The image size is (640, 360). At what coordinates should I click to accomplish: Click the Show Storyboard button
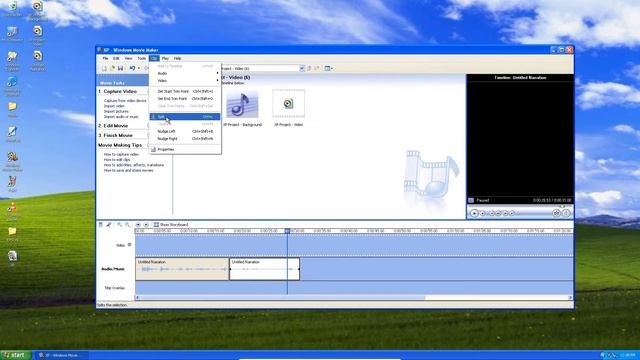click(171, 225)
